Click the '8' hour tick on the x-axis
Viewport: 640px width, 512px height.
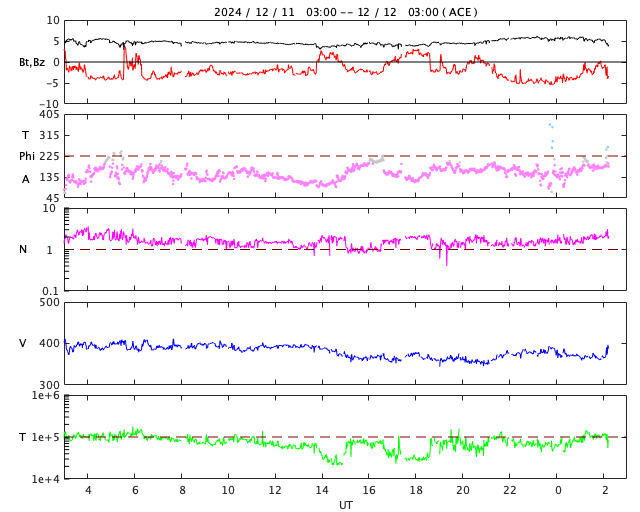tap(182, 490)
